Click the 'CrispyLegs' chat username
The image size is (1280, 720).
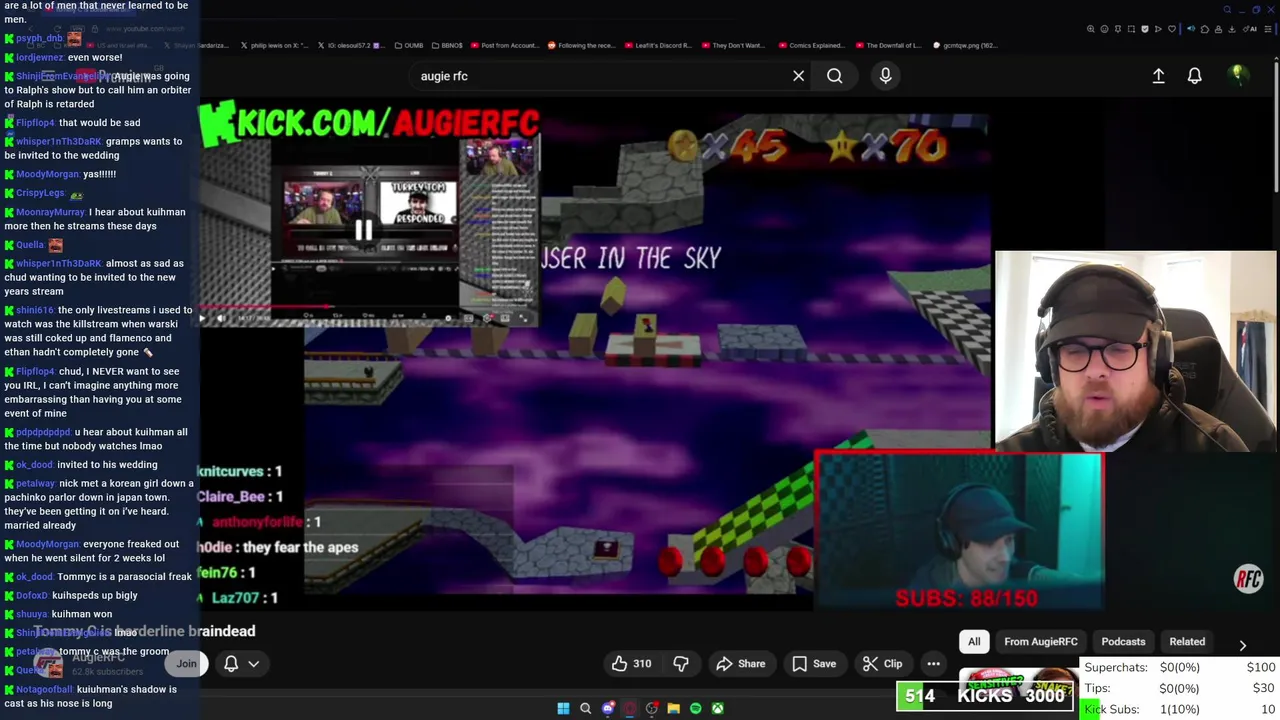(x=40, y=193)
